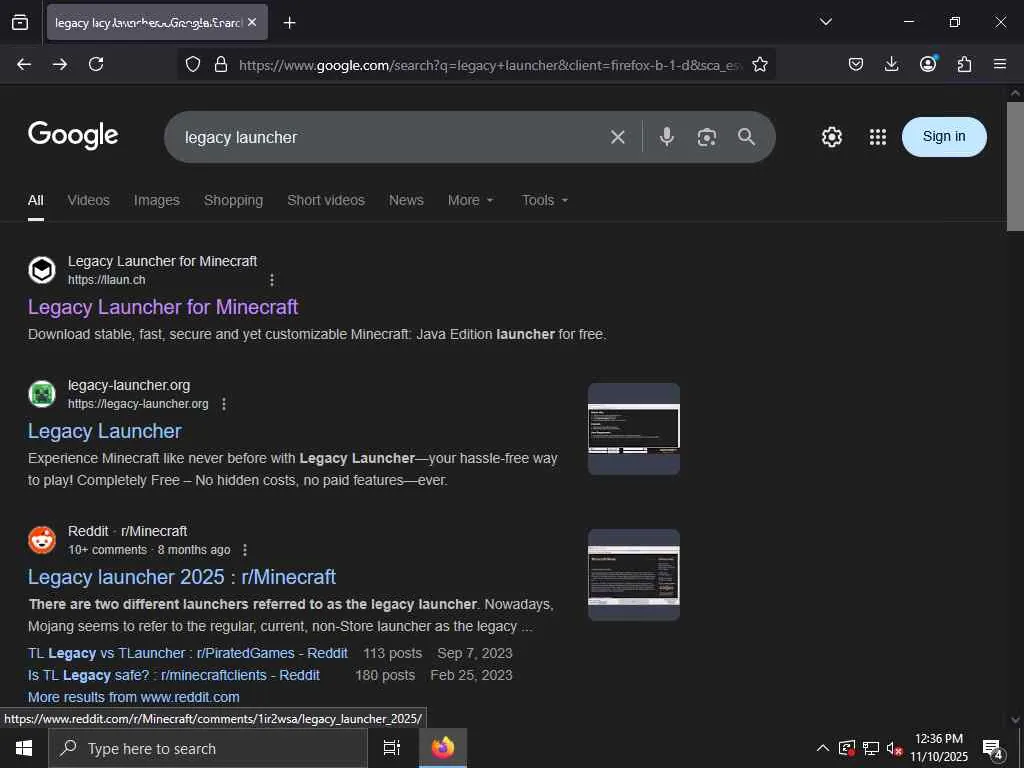Click the Windows taskbar search box
Image resolution: width=1024 pixels, height=768 pixels.
tap(208, 748)
